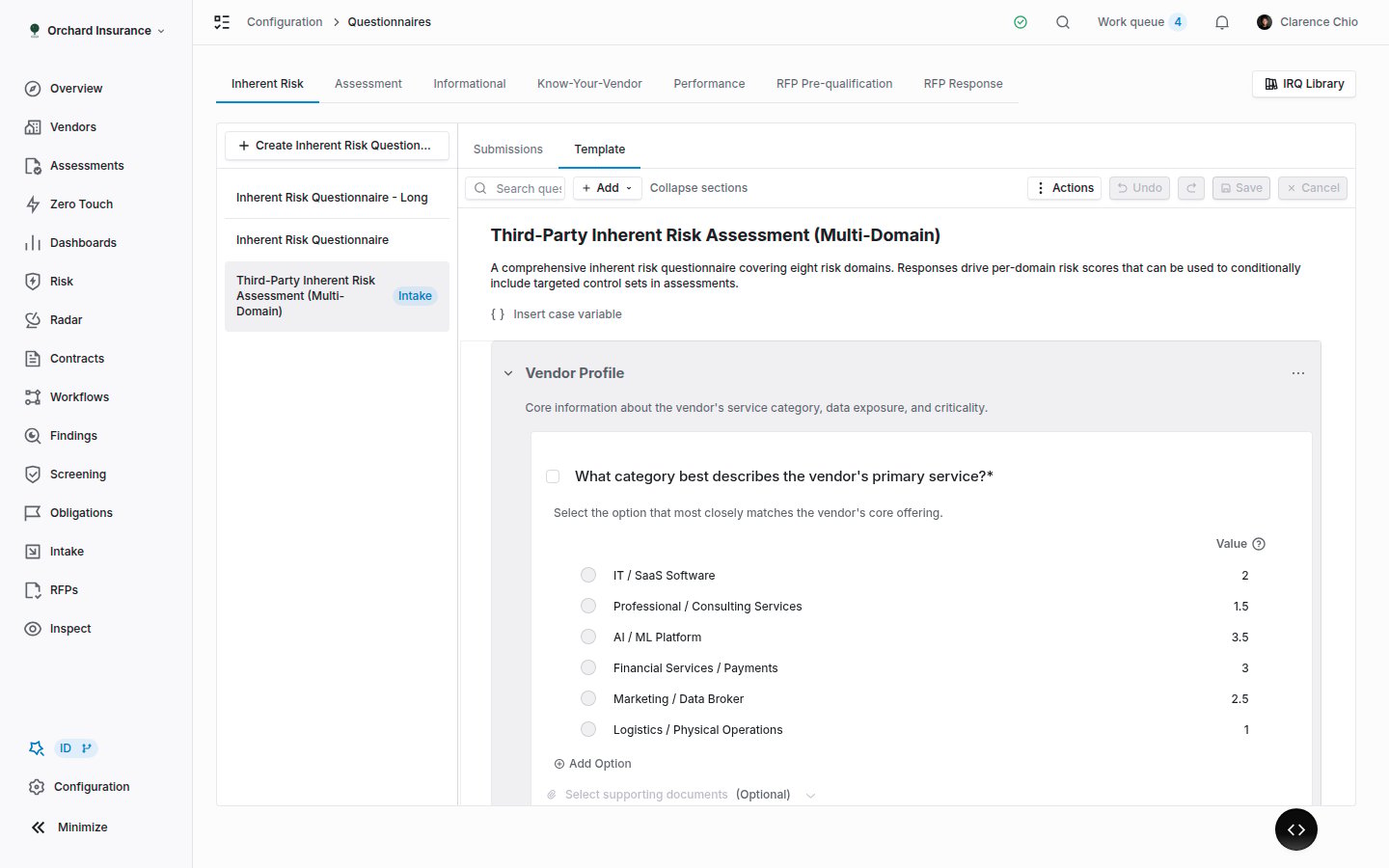Click the value 3.5 for AI / ML Platform

pyautogui.click(x=1239, y=637)
